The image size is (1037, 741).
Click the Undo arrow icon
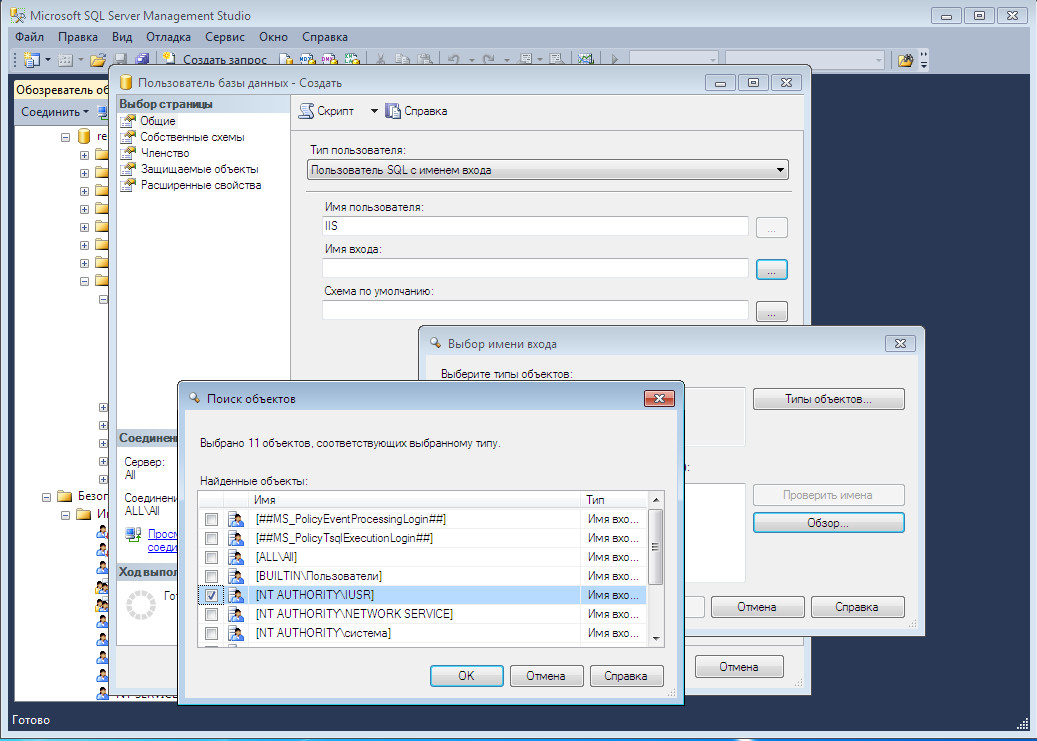click(454, 60)
